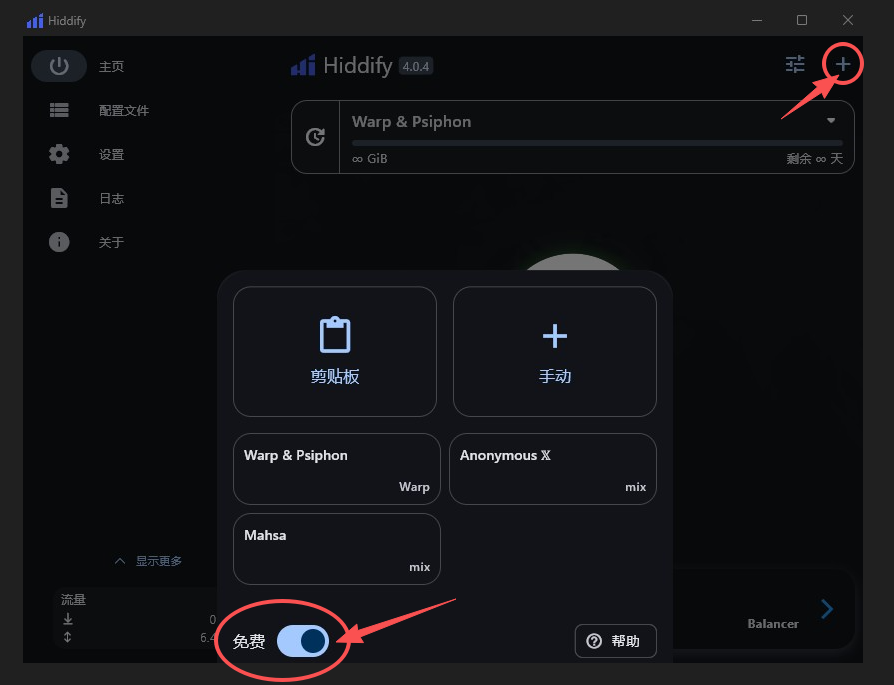894x685 pixels.
Task: Open the Balancer chevron arrow
Action: pyautogui.click(x=827, y=609)
